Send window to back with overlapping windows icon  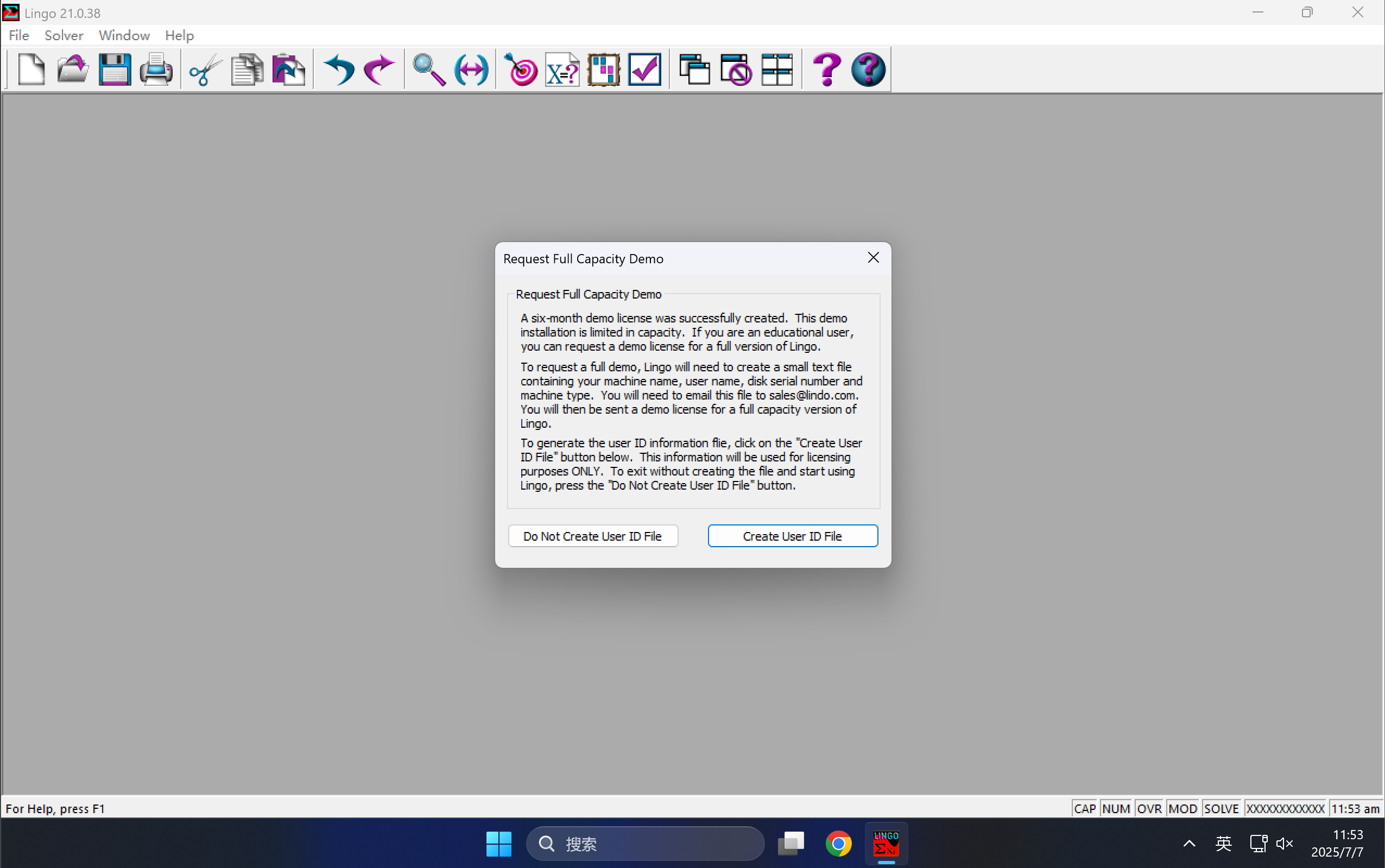(694, 69)
